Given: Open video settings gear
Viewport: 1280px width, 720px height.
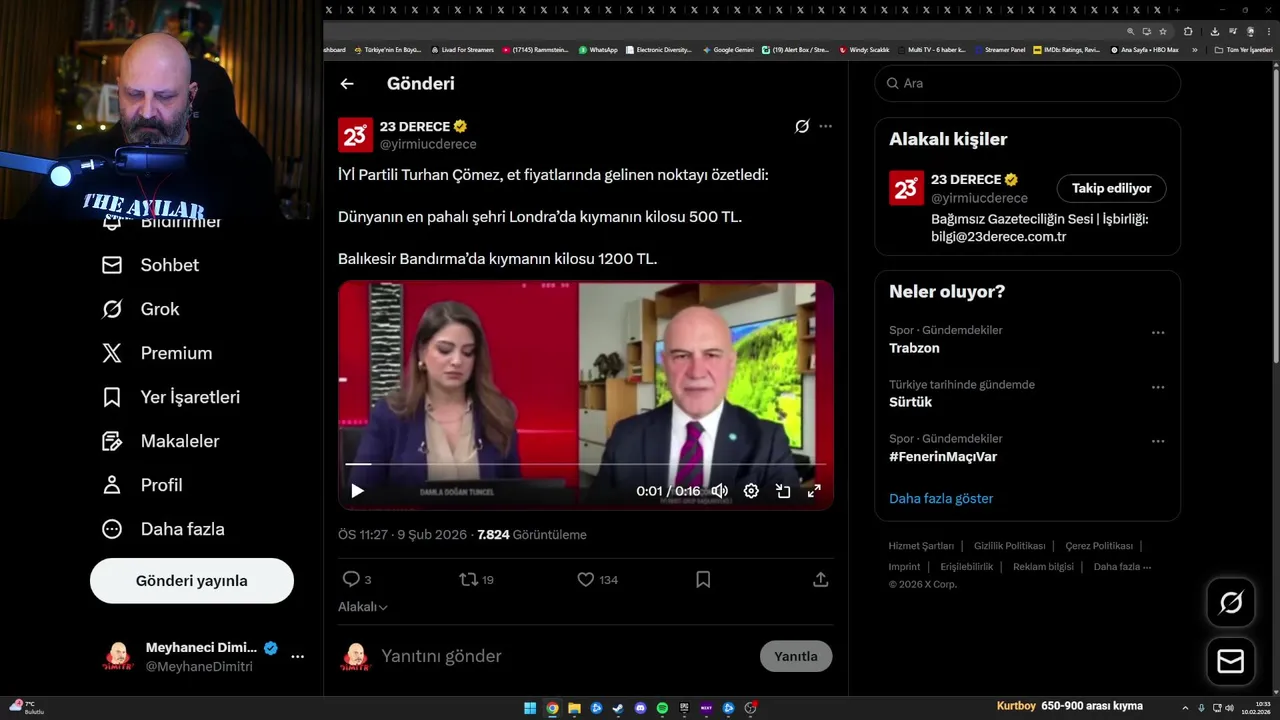Looking at the screenshot, I should click(x=751, y=491).
